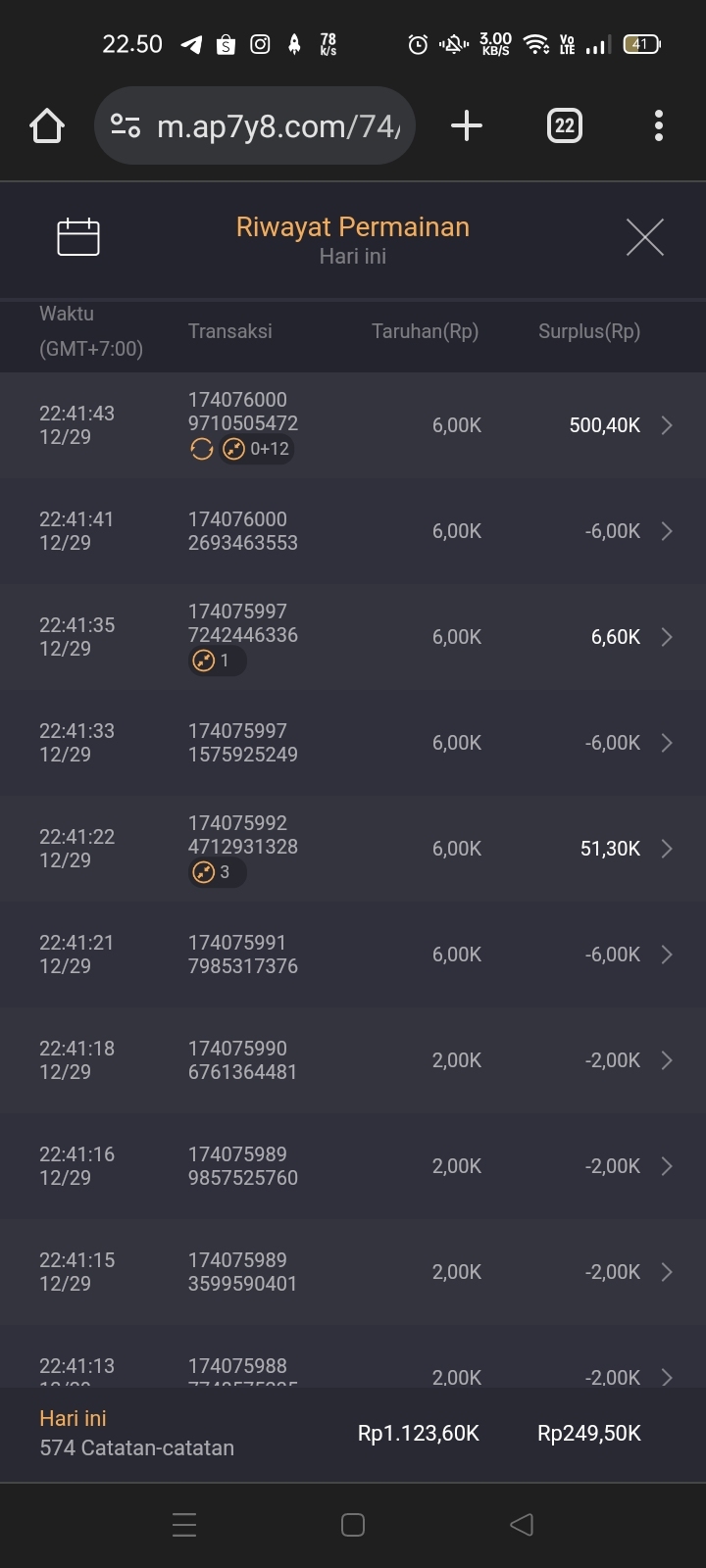Open the browser three-dot menu
The height and width of the screenshot is (1568, 706).
point(658,125)
